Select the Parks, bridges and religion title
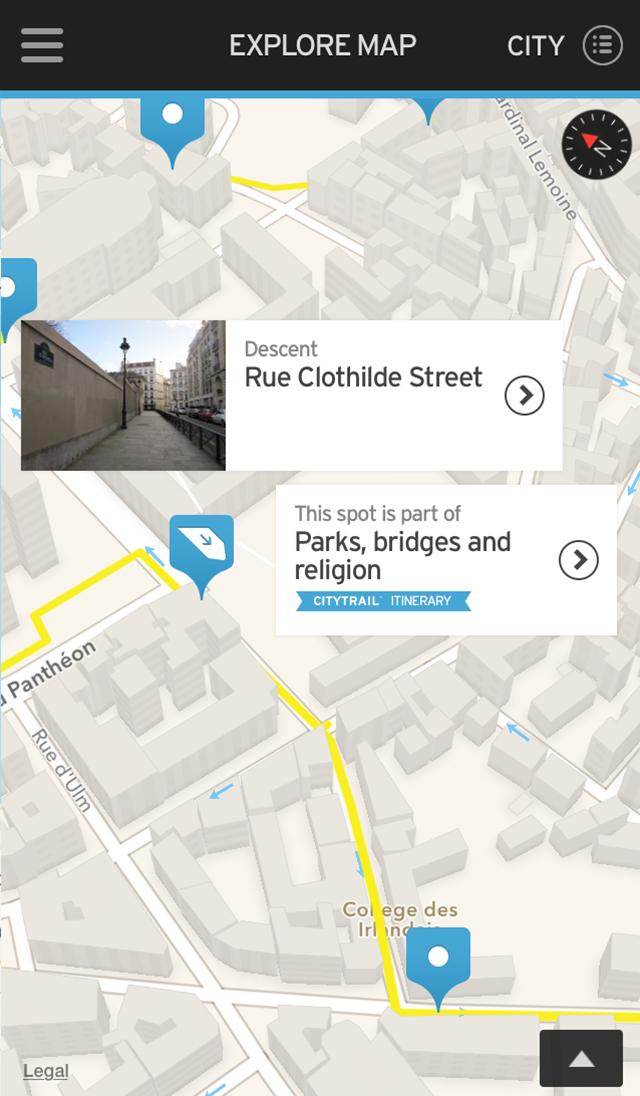Image resolution: width=640 pixels, height=1096 pixels. (x=402, y=556)
